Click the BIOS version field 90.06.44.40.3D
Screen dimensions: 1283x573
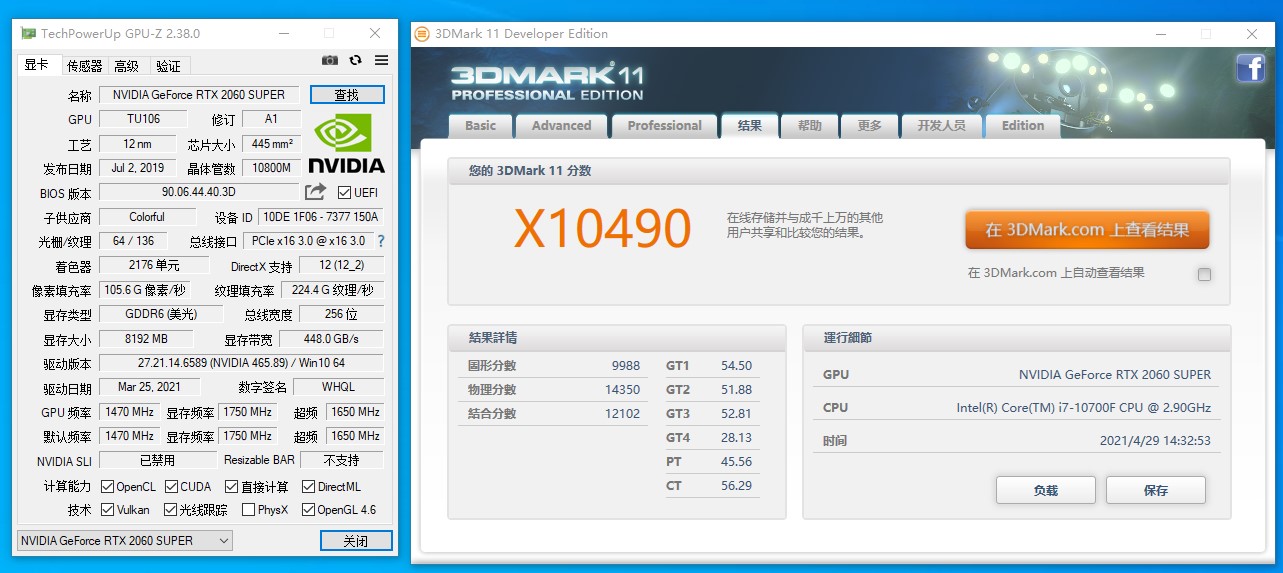click(x=199, y=192)
